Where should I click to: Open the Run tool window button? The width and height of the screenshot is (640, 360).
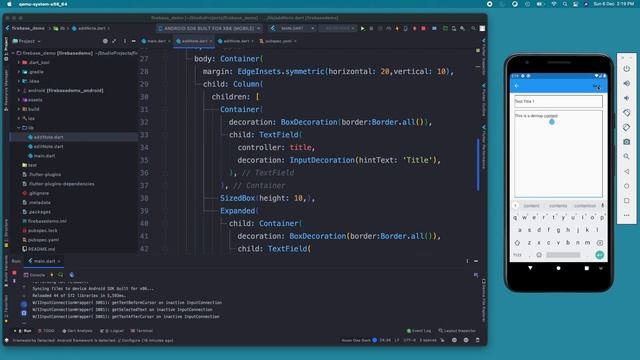pos(24,331)
